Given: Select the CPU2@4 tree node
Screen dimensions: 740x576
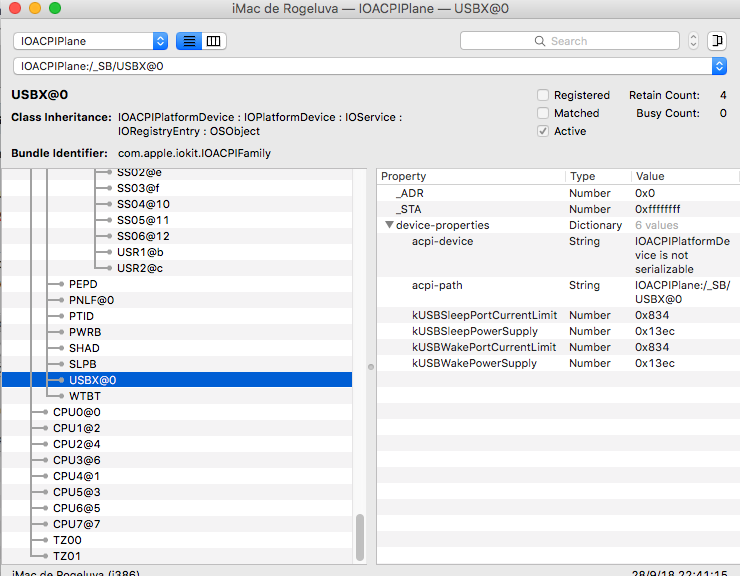Looking at the screenshot, I should click(x=76, y=444).
